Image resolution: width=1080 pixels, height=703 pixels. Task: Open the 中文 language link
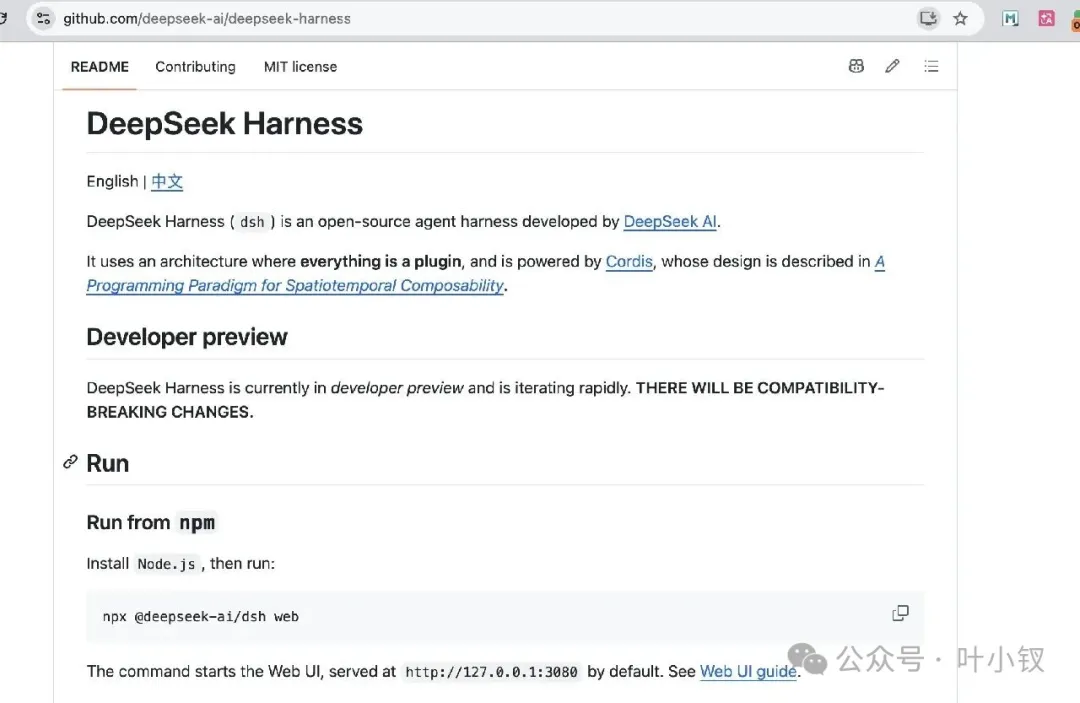click(167, 181)
